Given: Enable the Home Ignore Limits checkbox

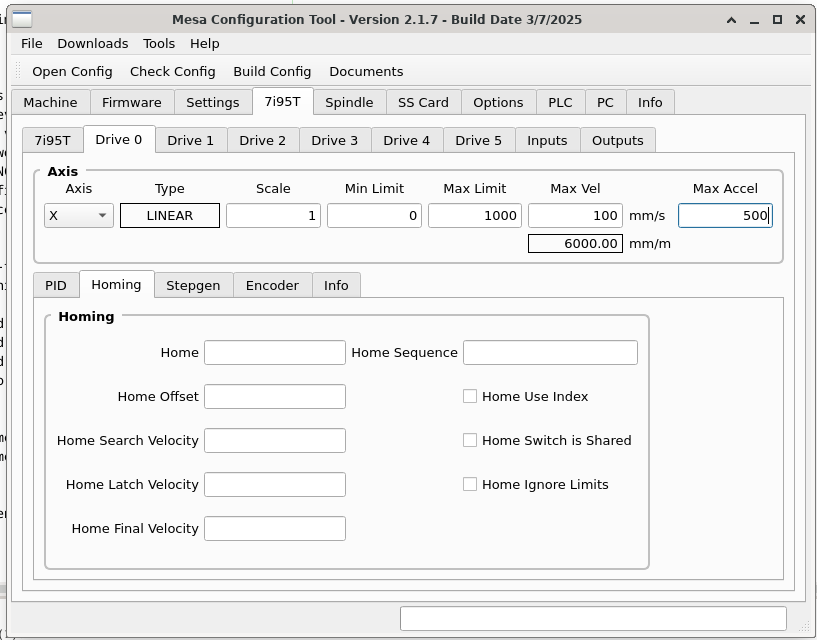Looking at the screenshot, I should [x=470, y=484].
